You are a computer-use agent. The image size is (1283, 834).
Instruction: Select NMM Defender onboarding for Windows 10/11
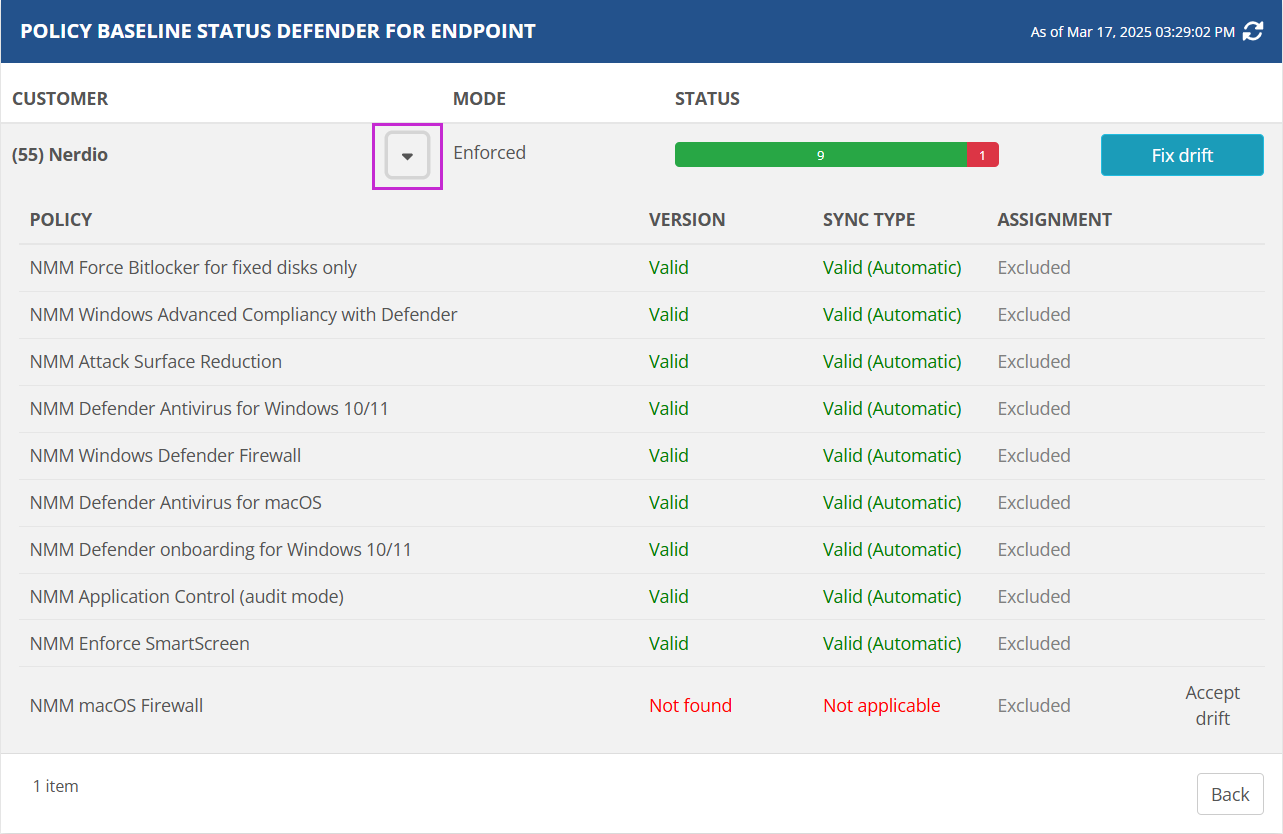(221, 549)
